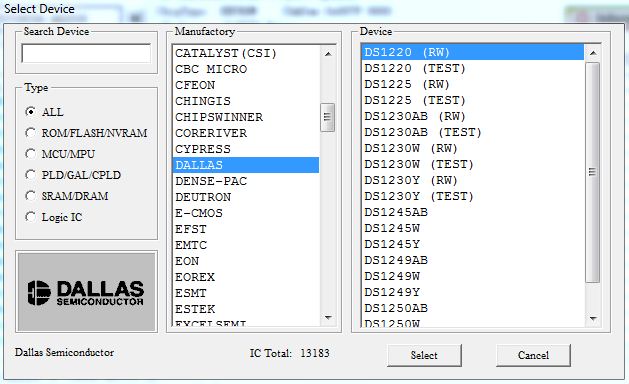Select DENSE-PAC manufacturer

point(246,181)
